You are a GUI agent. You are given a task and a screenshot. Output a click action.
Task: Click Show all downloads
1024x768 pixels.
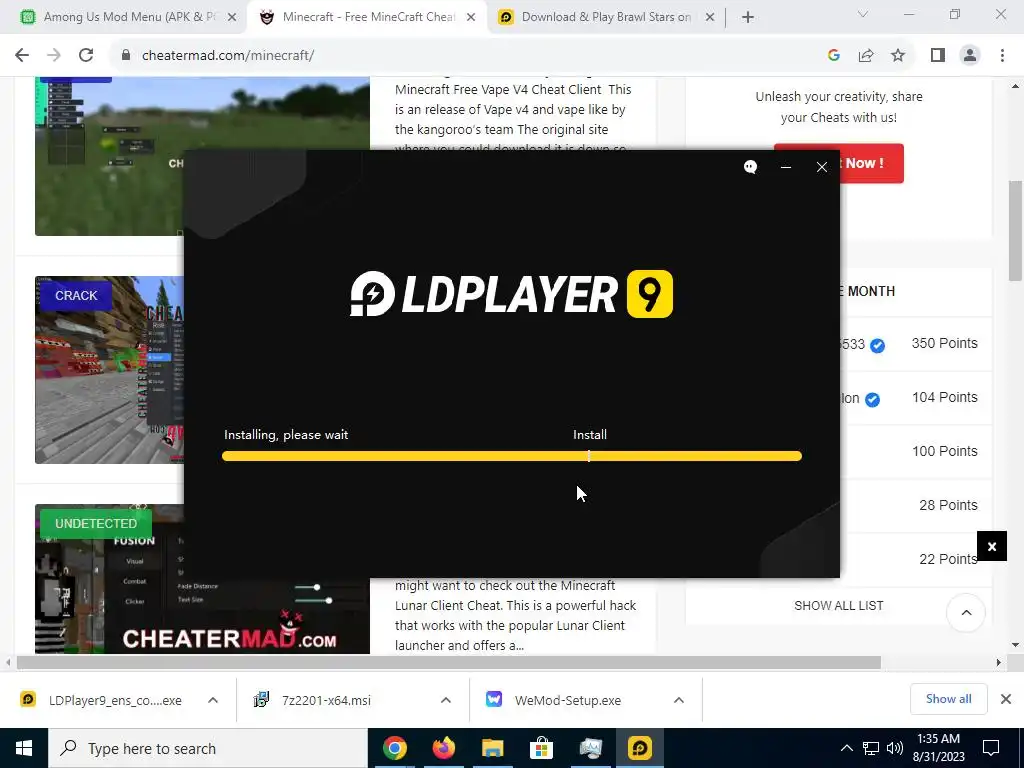(x=948, y=699)
